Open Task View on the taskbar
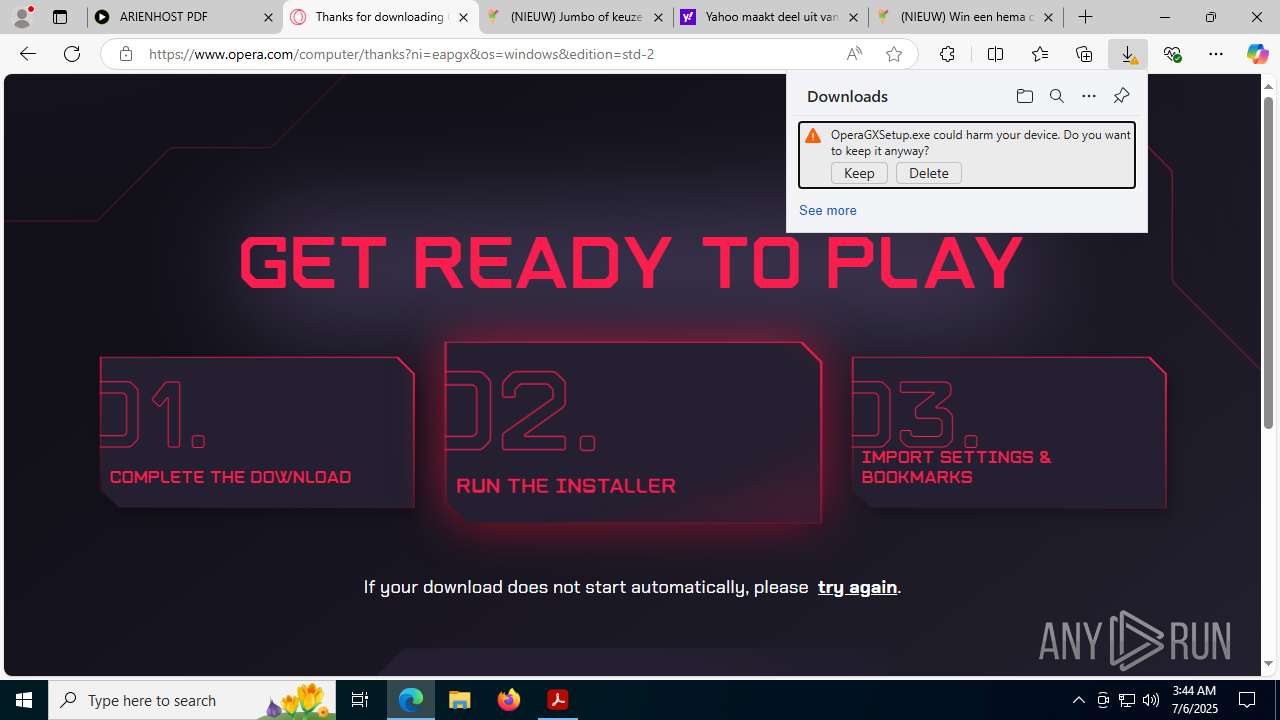Screen dimensions: 1280x720 coord(360,700)
